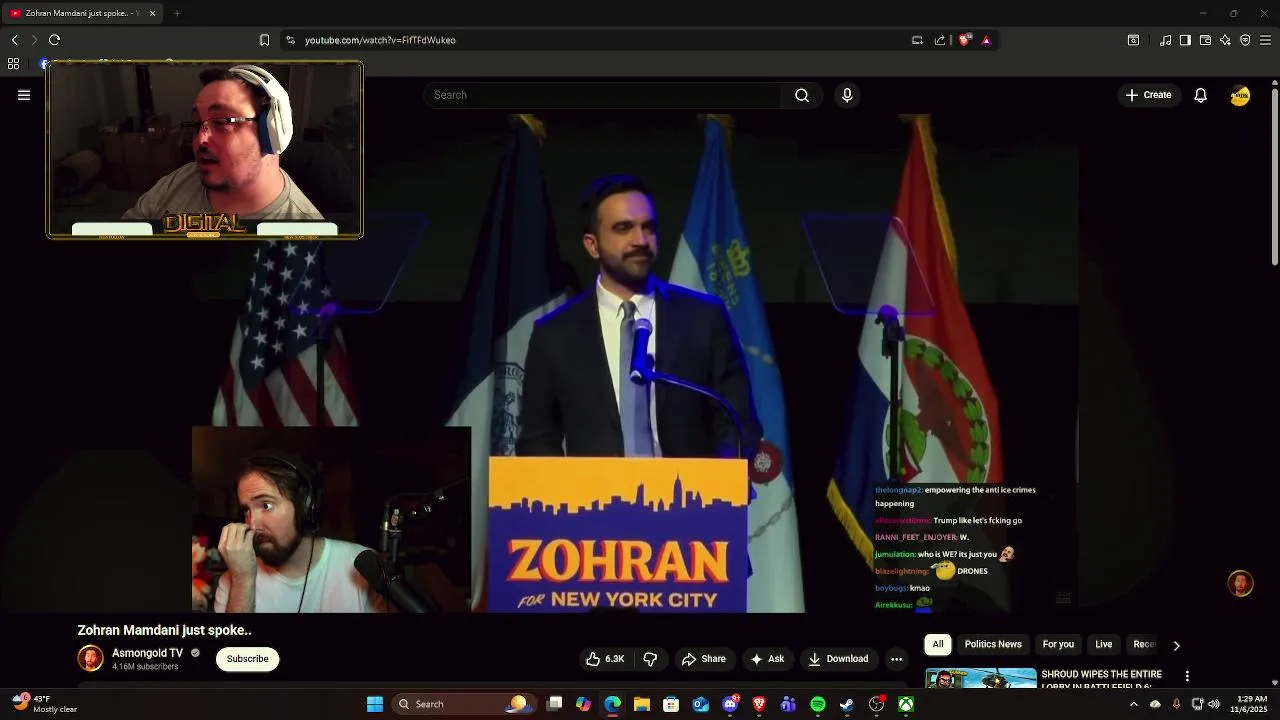Open the YouTube guide hamburger menu
Screen dimensions: 1280x720
pos(24,95)
